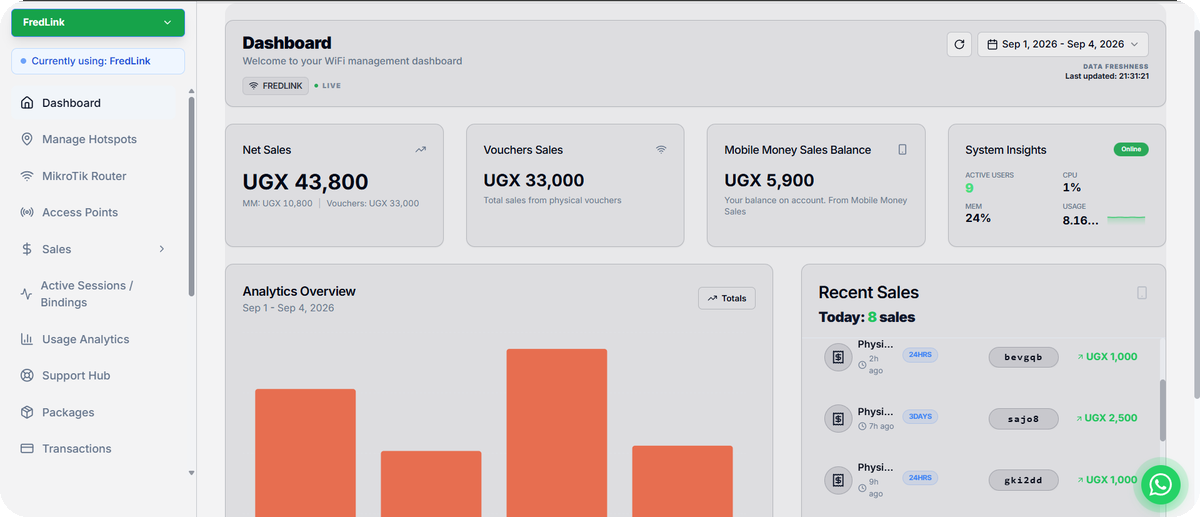
Task: Click the sidebar scrollbar thumb
Action: pos(191,196)
